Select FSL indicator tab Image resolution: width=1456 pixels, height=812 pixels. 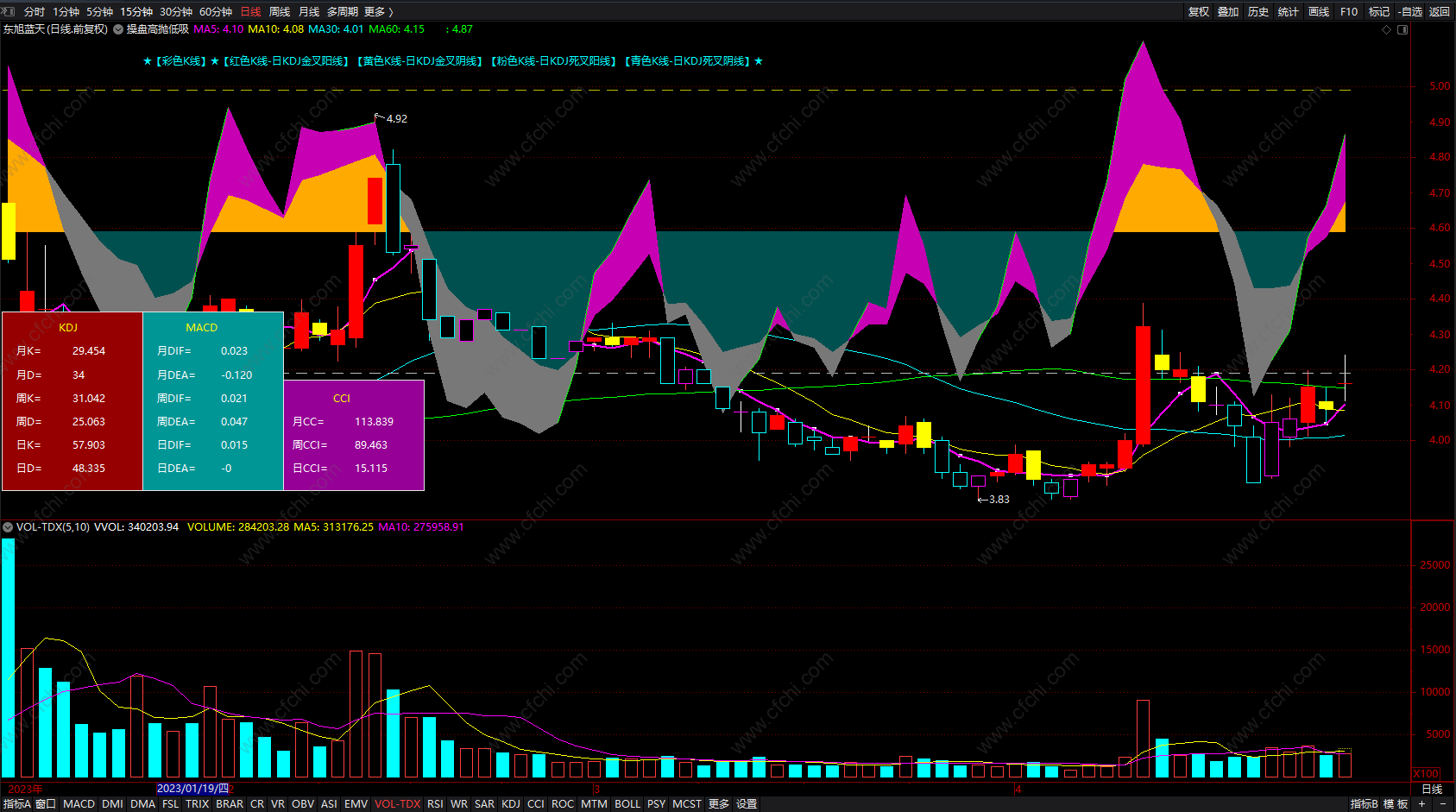[x=170, y=804]
